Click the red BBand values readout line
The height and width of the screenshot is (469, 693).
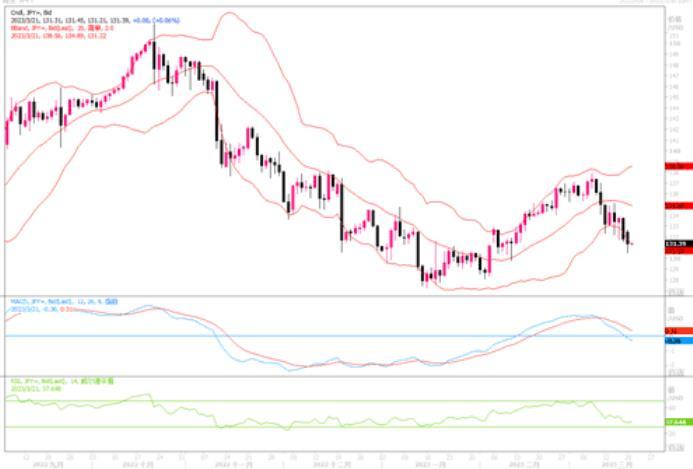58,35
